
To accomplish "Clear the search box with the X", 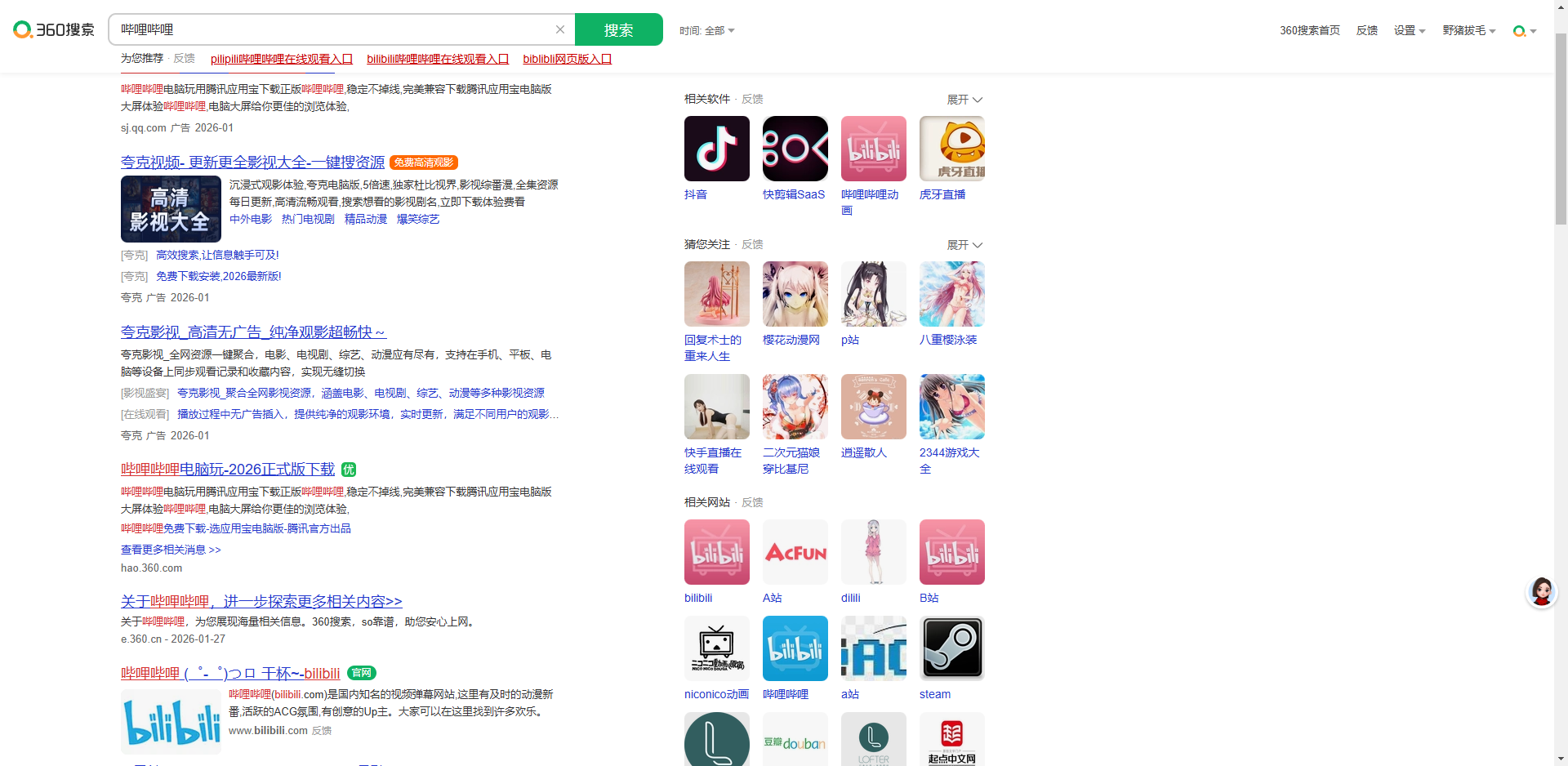I will click(x=560, y=29).
